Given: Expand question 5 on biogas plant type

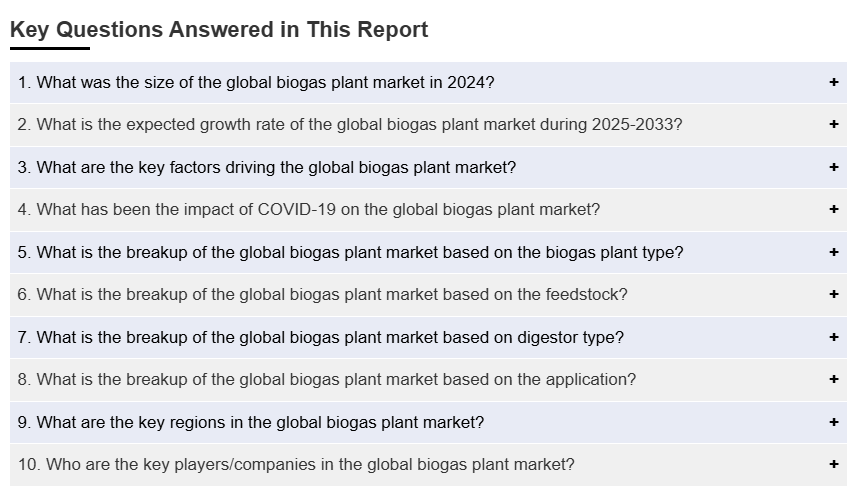Looking at the screenshot, I should click(351, 252).
